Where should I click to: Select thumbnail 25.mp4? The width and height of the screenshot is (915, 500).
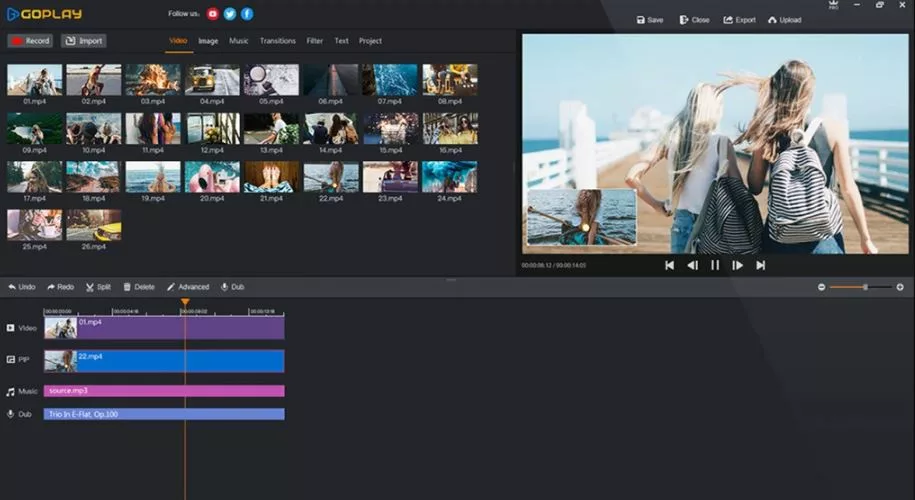[x=34, y=225]
